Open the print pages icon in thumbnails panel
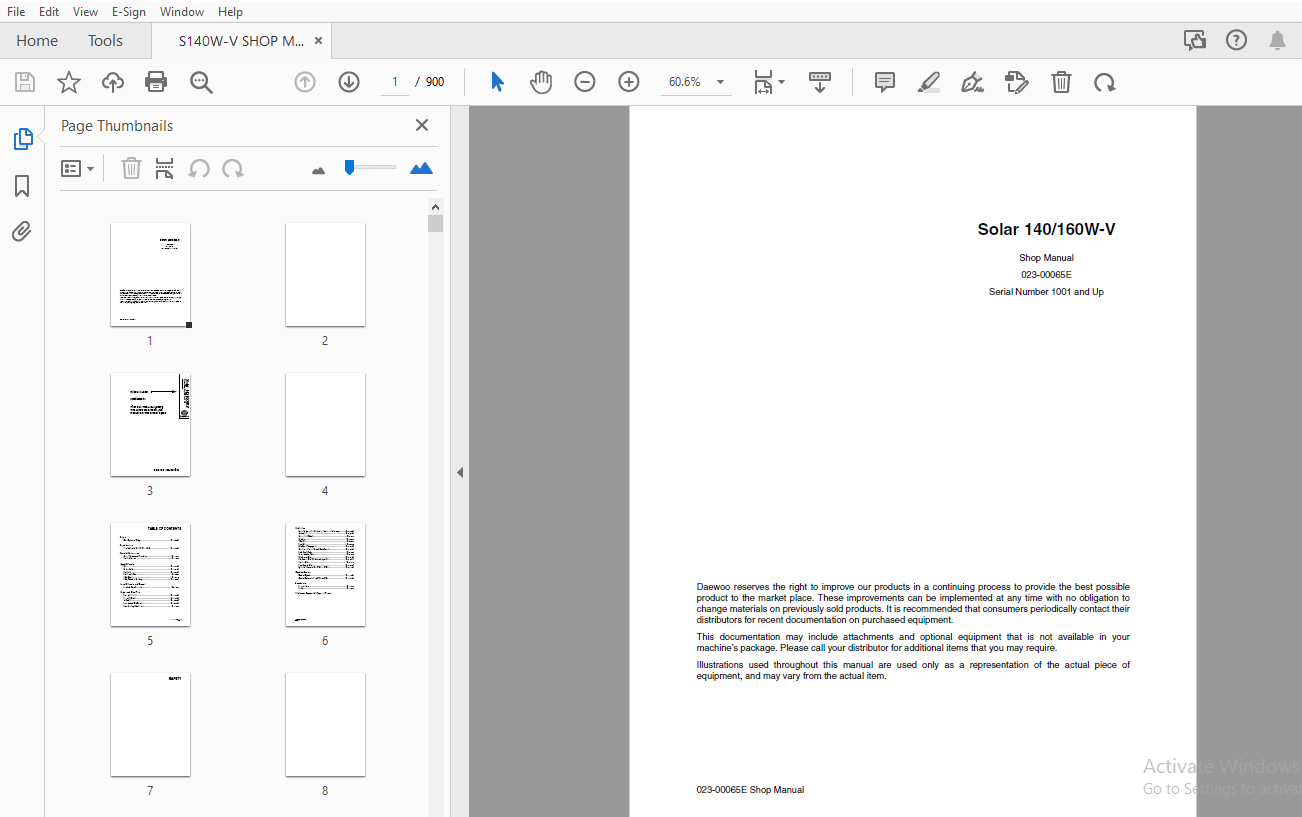 point(165,168)
